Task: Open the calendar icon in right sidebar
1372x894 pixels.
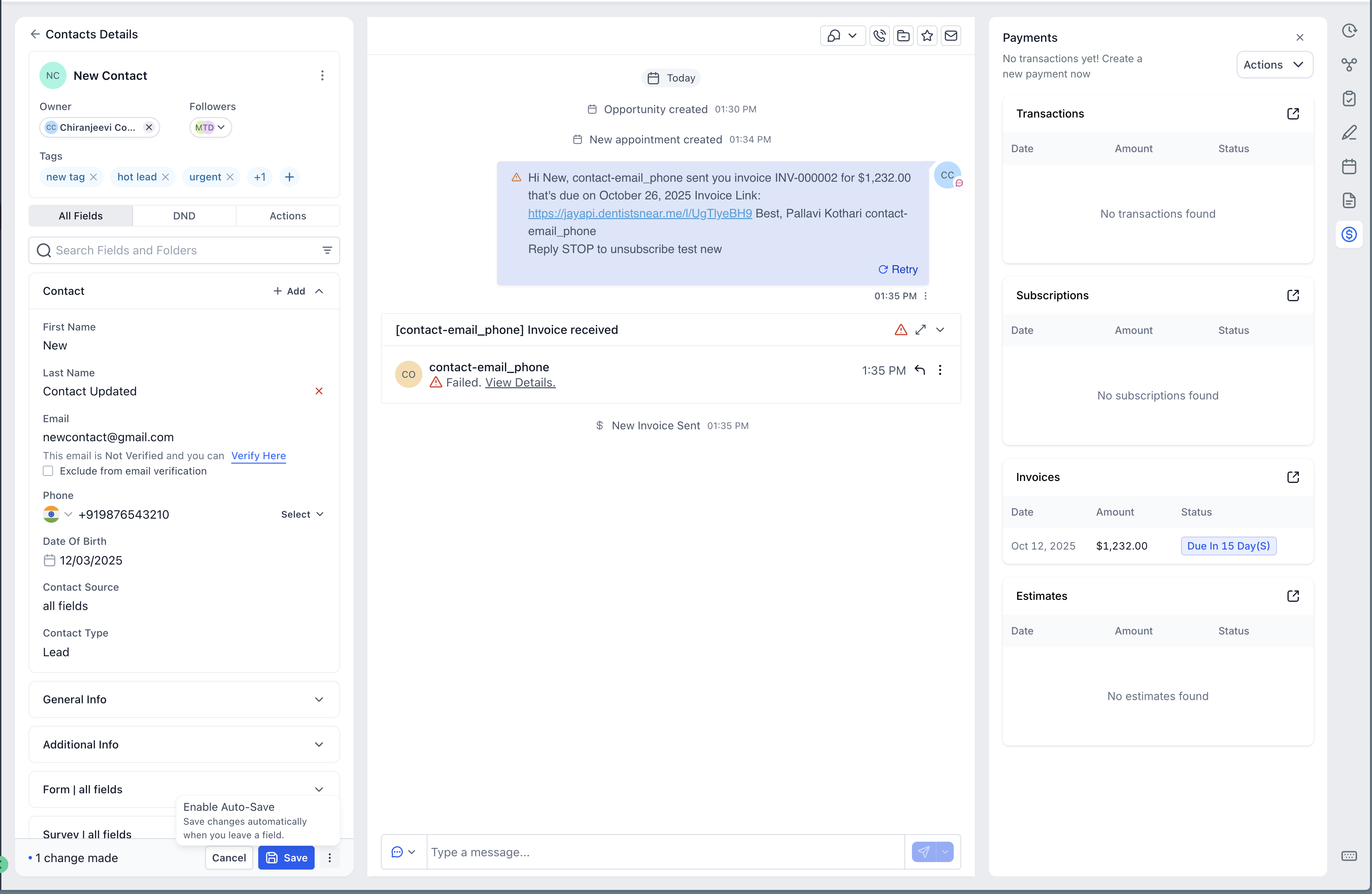Action: click(1349, 166)
